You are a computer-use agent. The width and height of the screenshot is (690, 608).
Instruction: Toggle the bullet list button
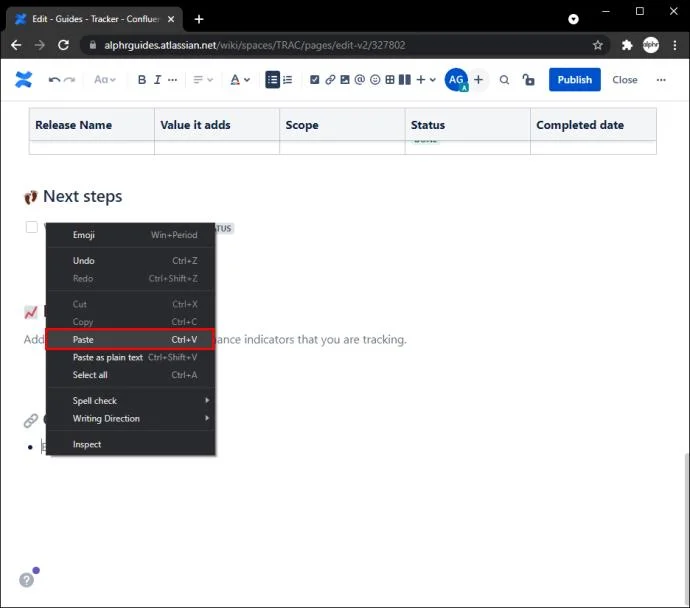coord(272,80)
